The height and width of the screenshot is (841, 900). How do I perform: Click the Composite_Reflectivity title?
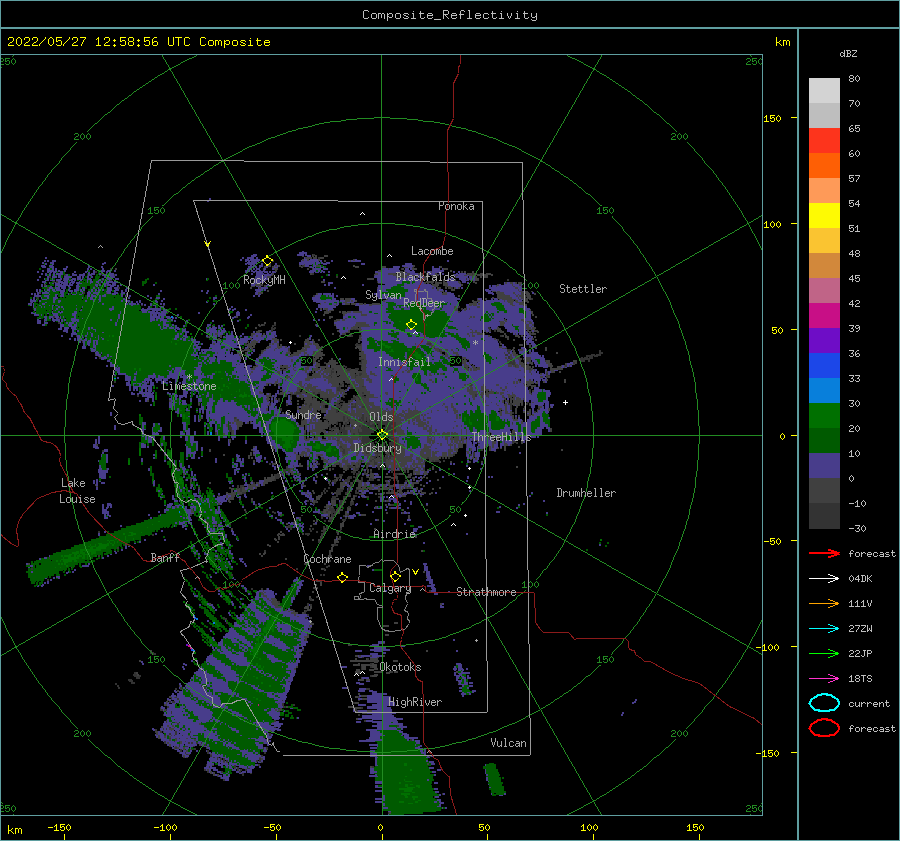[x=450, y=15]
